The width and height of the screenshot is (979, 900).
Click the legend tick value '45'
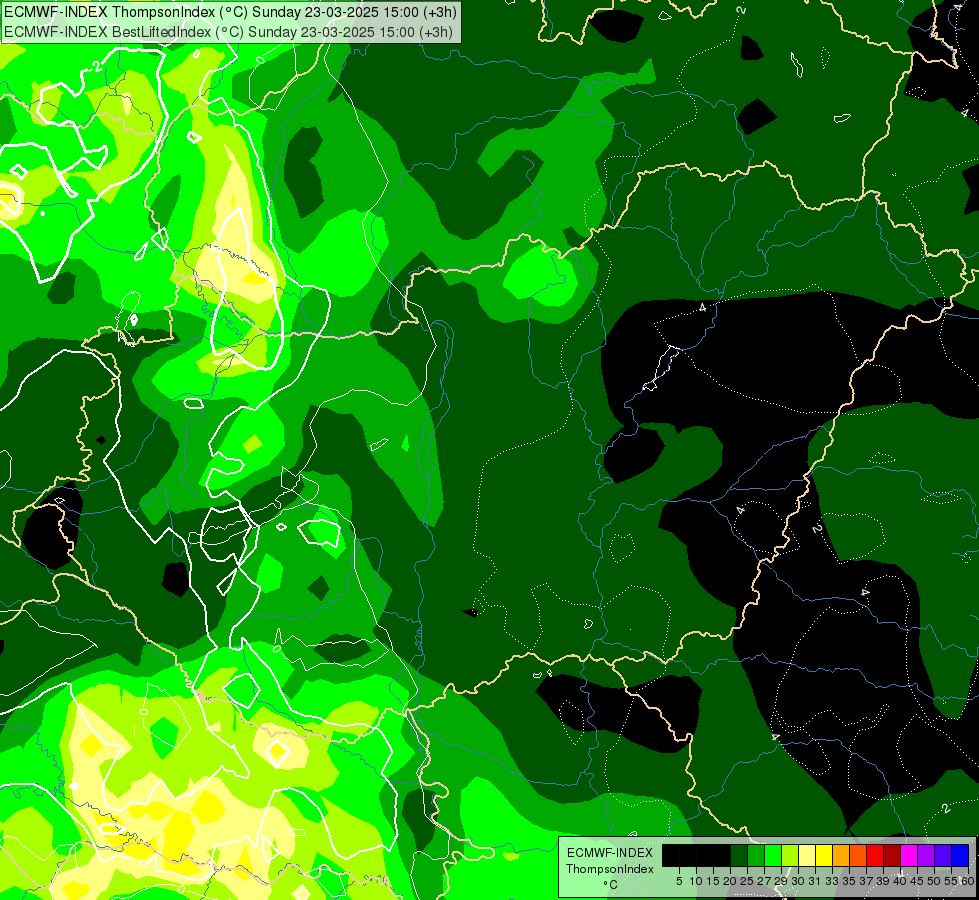(x=917, y=881)
